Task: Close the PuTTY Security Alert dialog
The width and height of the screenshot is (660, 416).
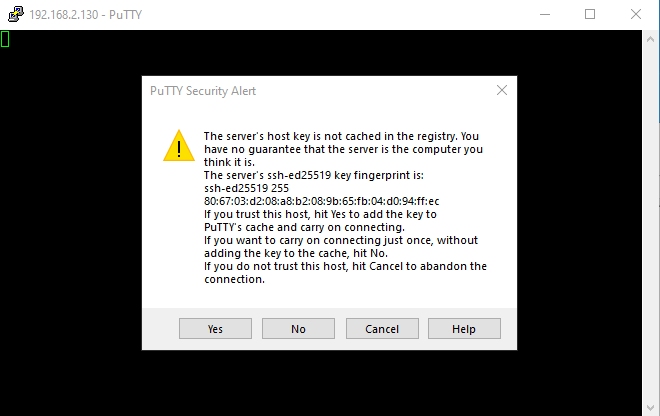Action: click(x=502, y=90)
